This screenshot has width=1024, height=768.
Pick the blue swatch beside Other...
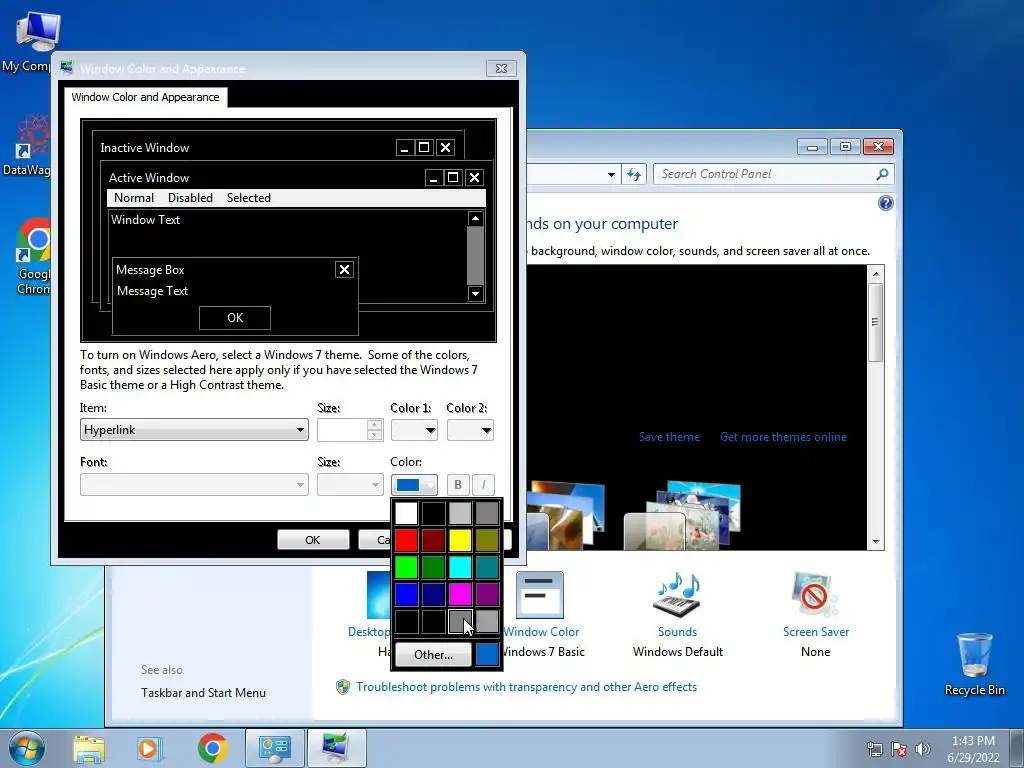tap(487, 654)
